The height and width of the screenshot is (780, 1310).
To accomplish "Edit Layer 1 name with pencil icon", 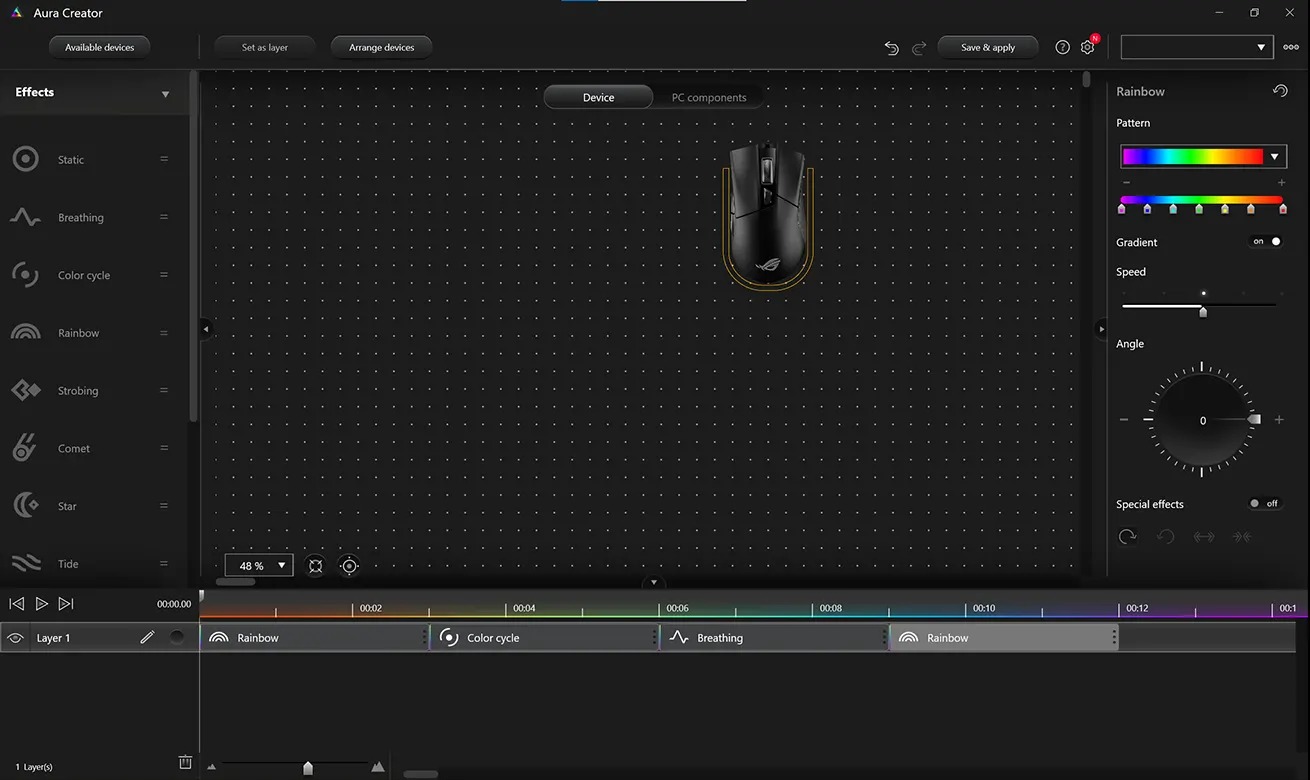I will tap(147, 637).
